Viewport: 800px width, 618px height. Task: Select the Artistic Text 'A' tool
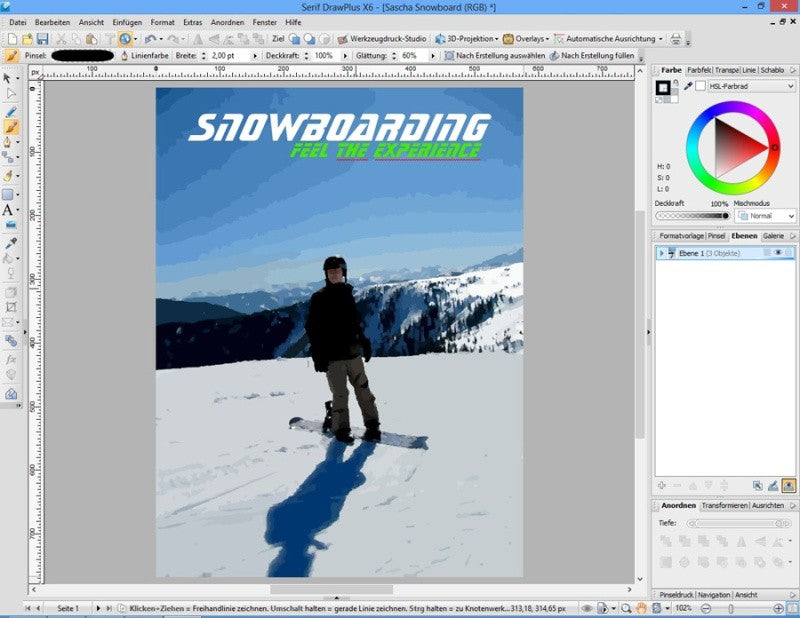tap(8, 210)
